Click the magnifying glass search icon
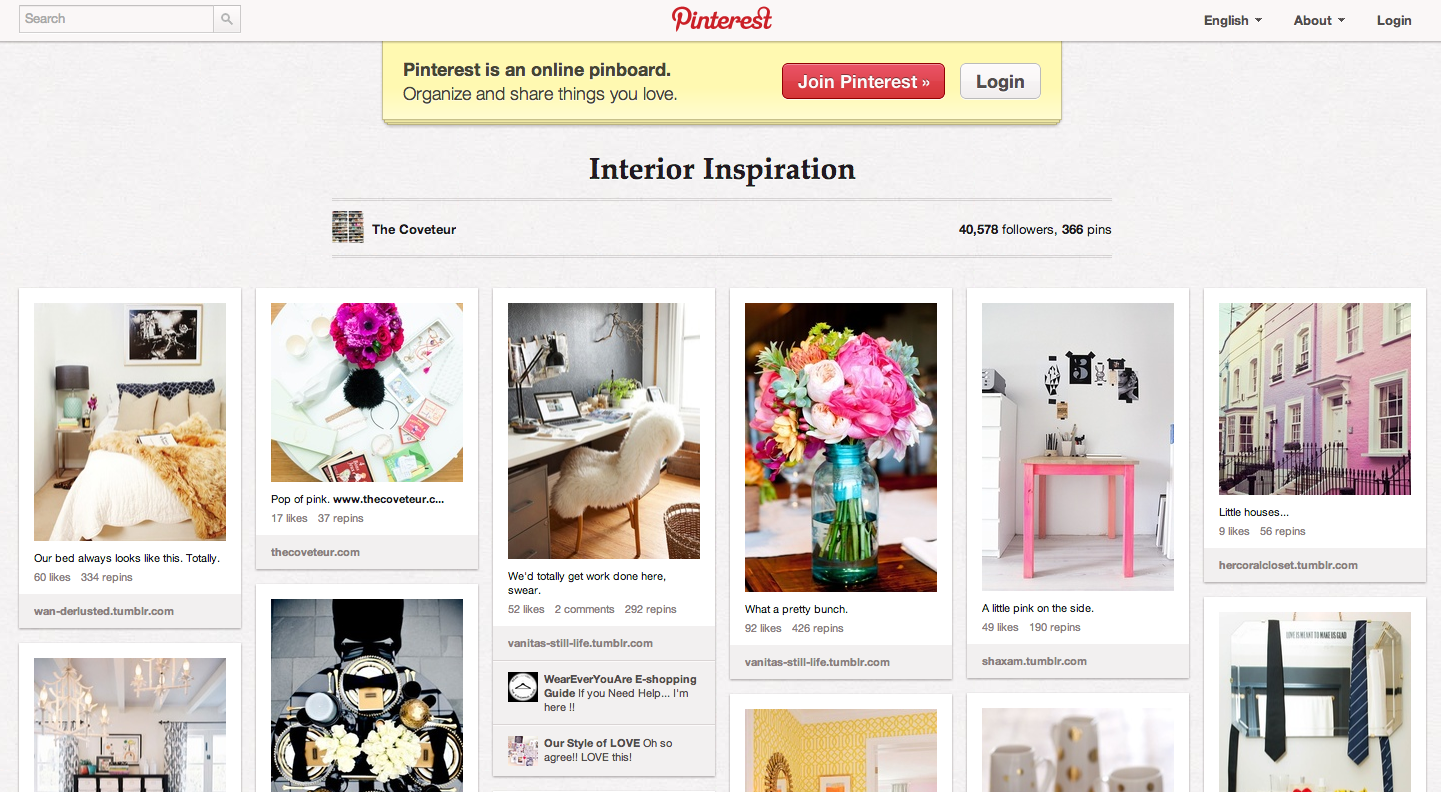 pos(227,19)
